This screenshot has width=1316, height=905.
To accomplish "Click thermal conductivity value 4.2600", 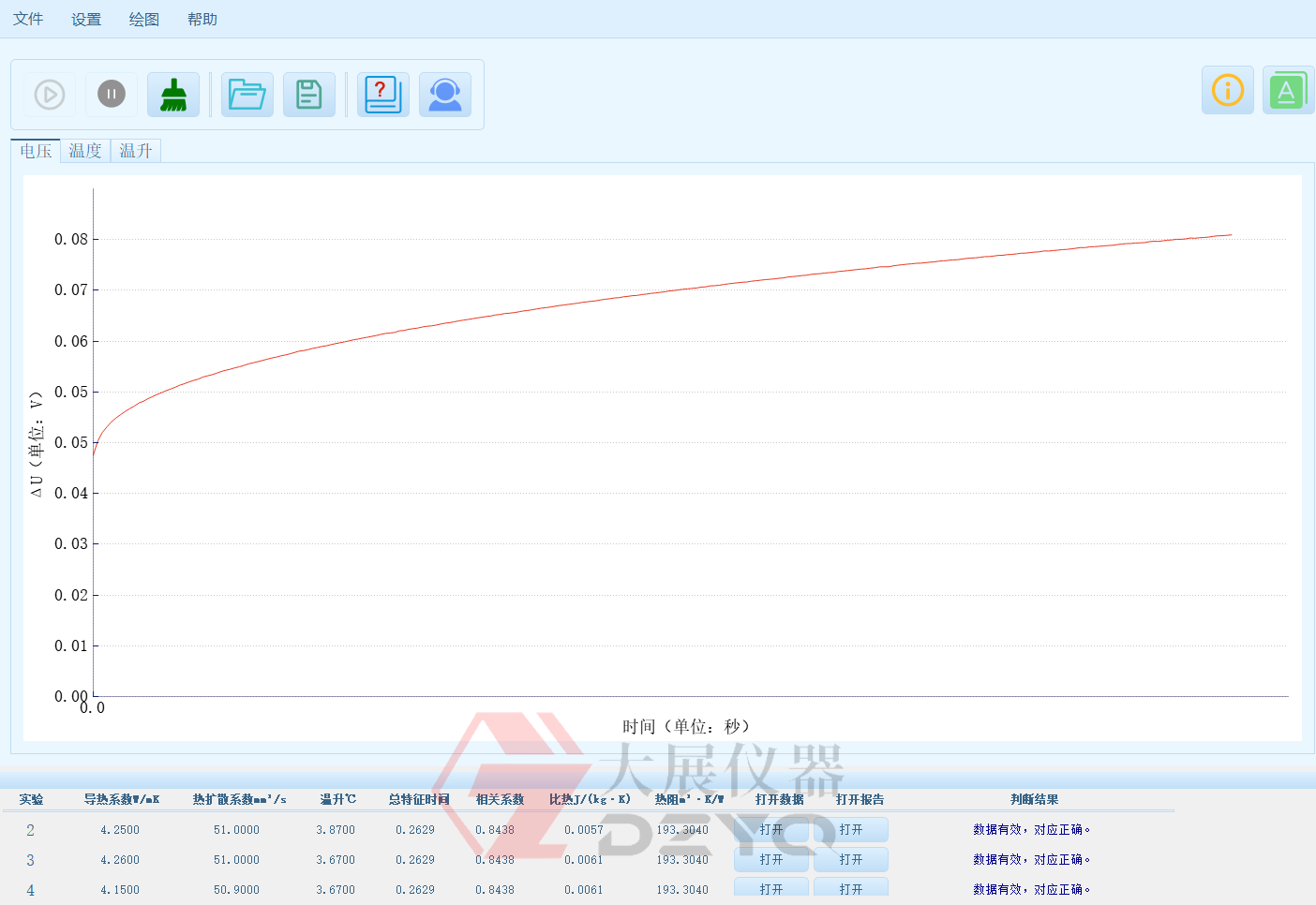I will (120, 860).
